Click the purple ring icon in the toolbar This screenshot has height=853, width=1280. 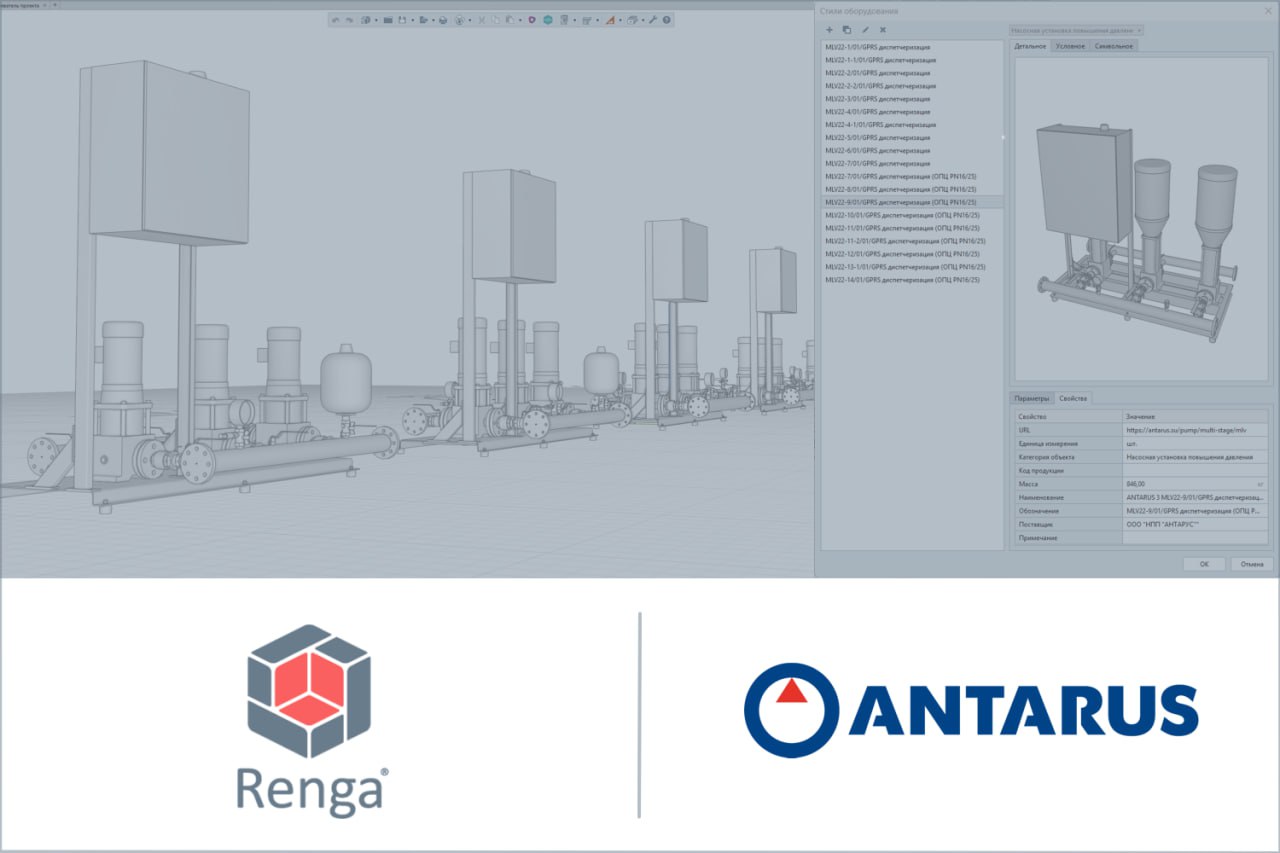[533, 20]
